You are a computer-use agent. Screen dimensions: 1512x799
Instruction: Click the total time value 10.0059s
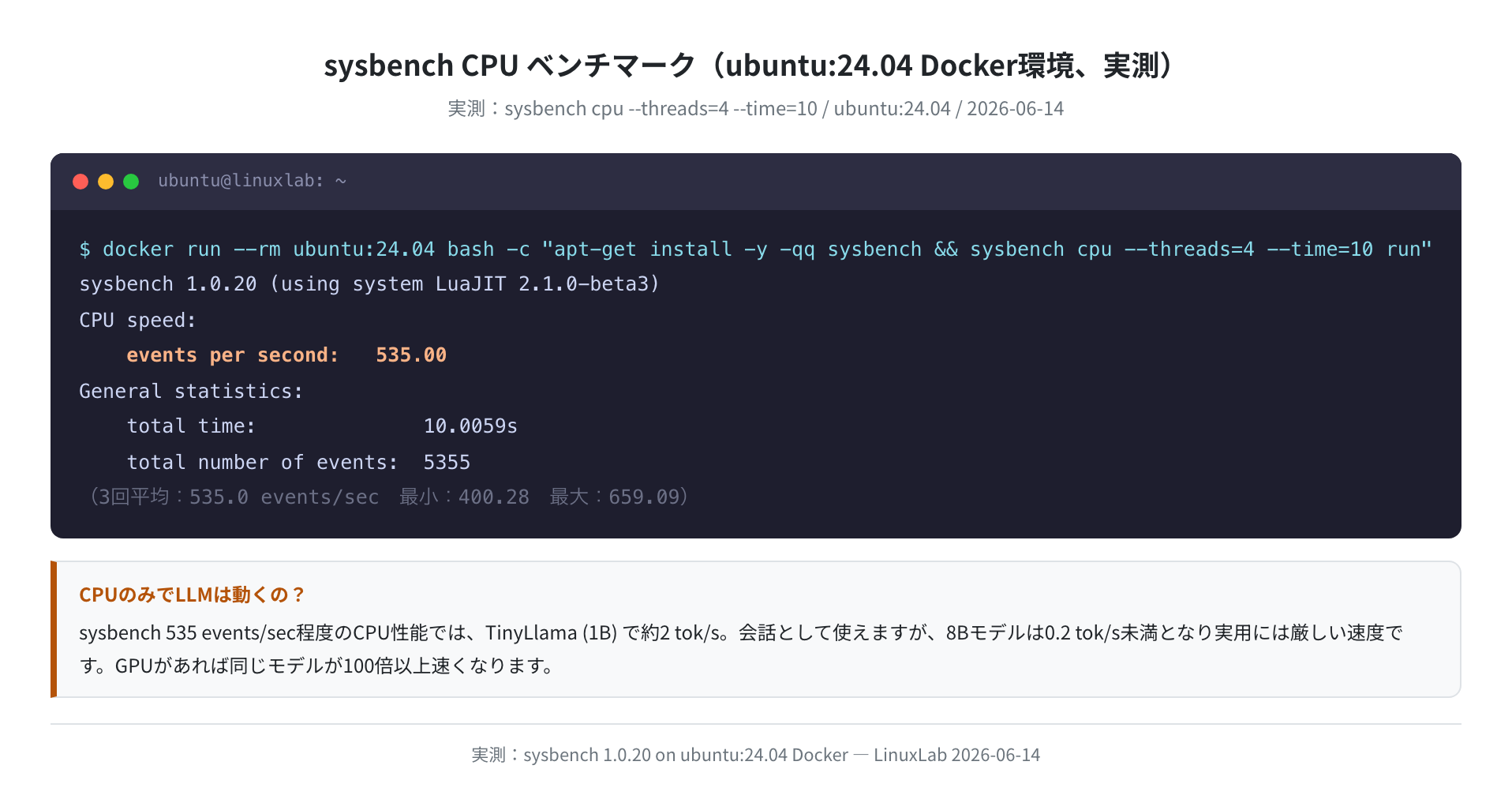tap(470, 426)
